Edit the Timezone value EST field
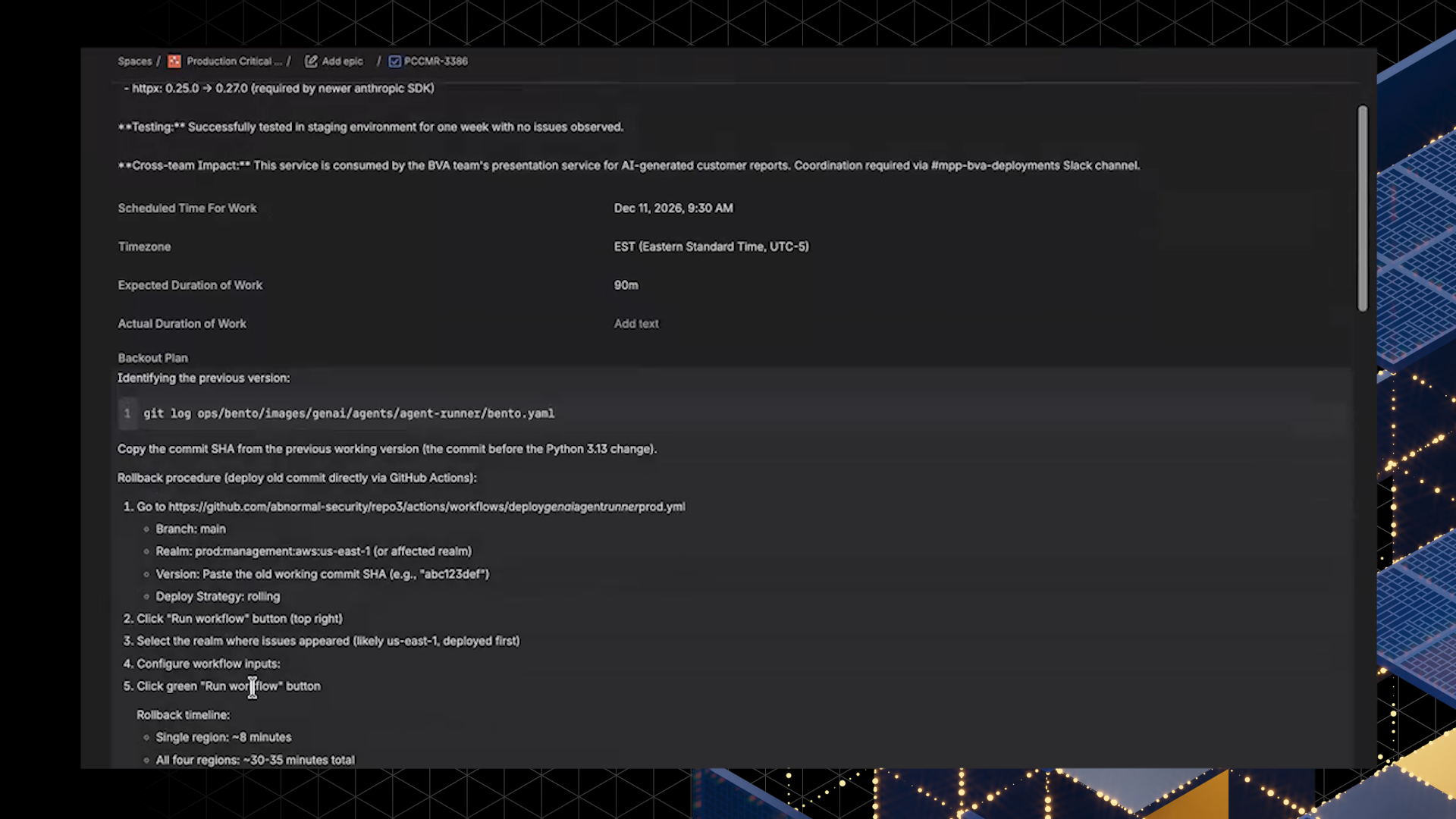This screenshot has width=1456, height=819. coord(711,246)
